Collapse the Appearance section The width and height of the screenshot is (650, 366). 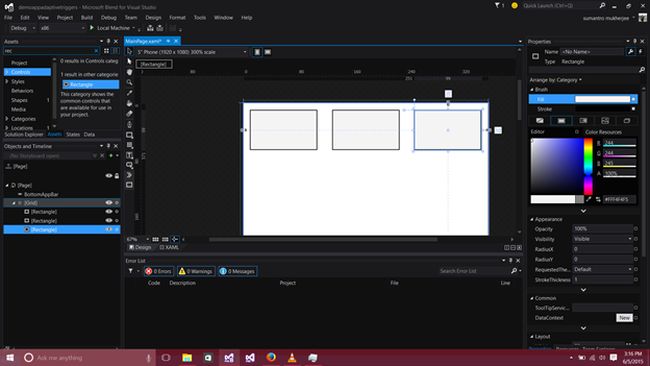pos(532,219)
